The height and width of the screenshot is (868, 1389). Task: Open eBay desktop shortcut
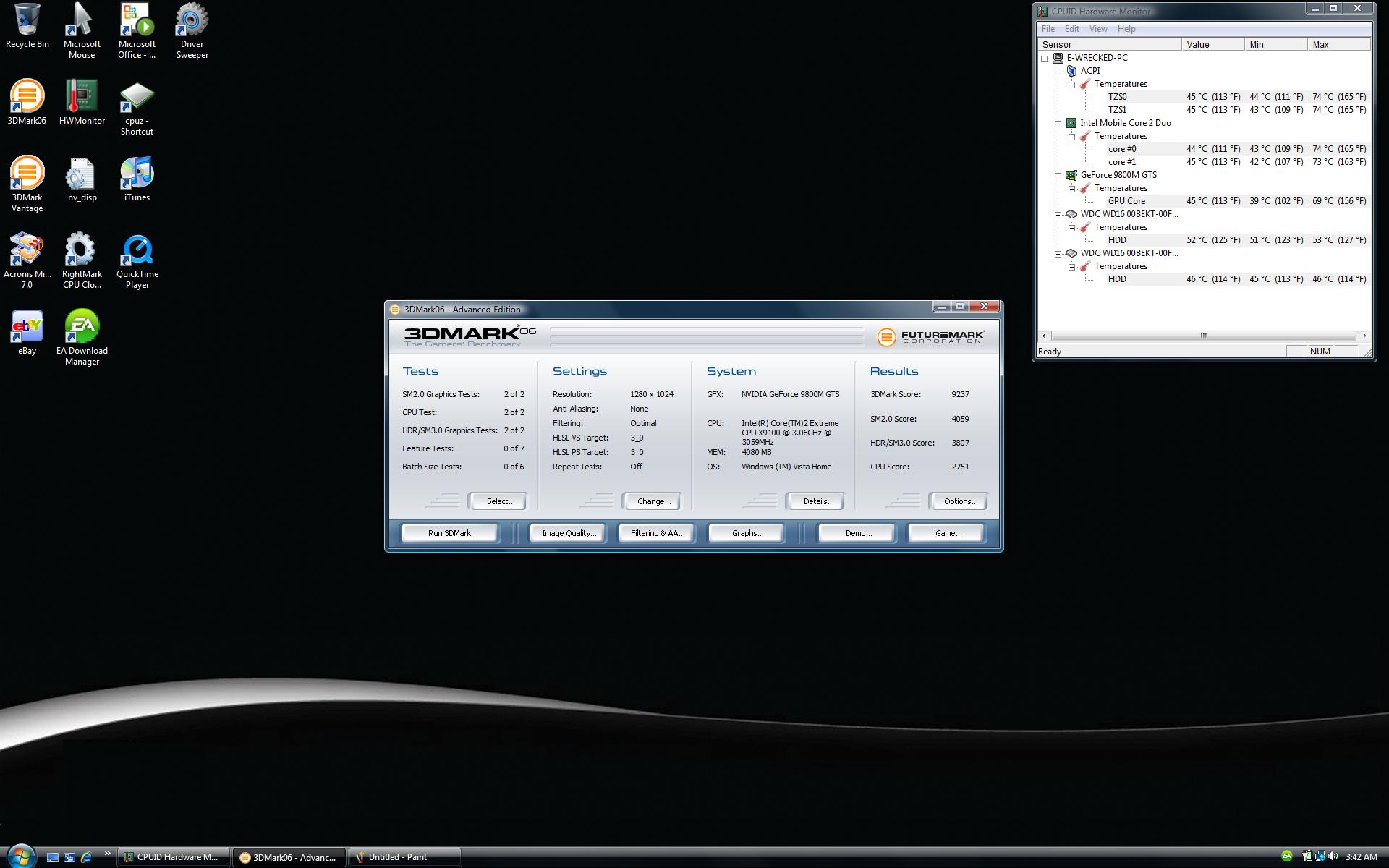[x=27, y=333]
